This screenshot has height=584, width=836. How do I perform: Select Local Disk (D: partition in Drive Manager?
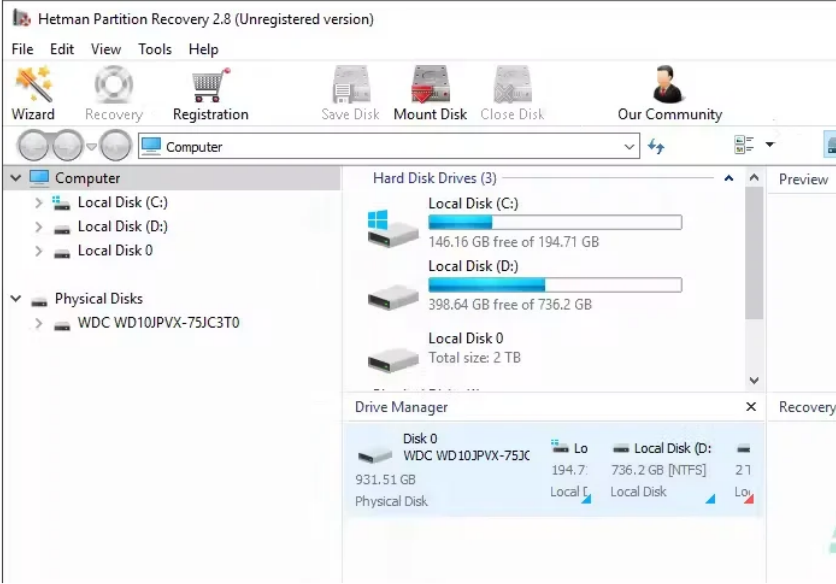coord(663,470)
